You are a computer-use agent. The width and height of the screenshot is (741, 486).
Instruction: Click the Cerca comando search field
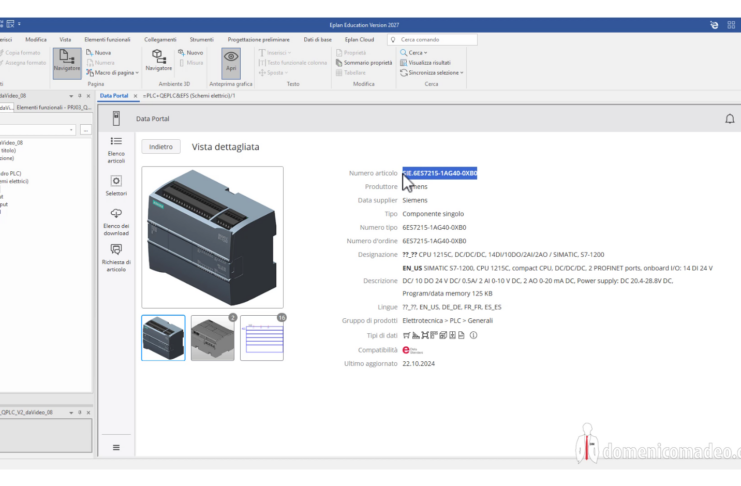[x=432, y=40]
